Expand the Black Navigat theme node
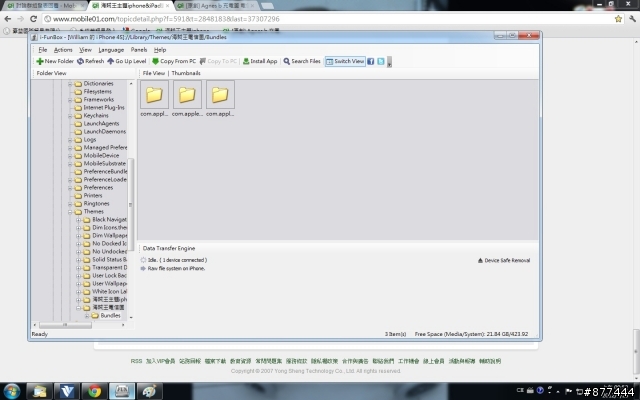The width and height of the screenshot is (640, 400). (78, 220)
